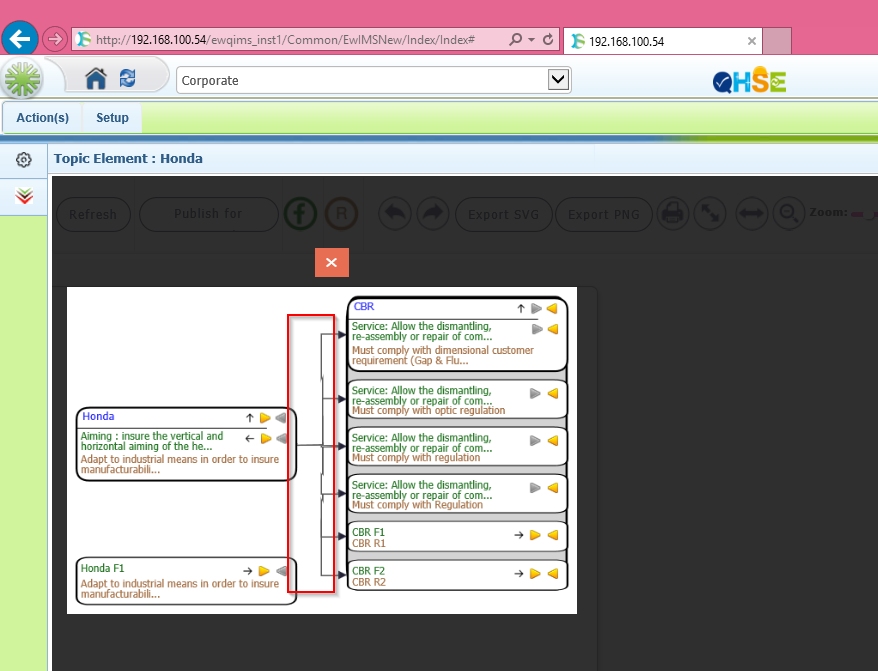Open a new browser tab

(x=777, y=41)
